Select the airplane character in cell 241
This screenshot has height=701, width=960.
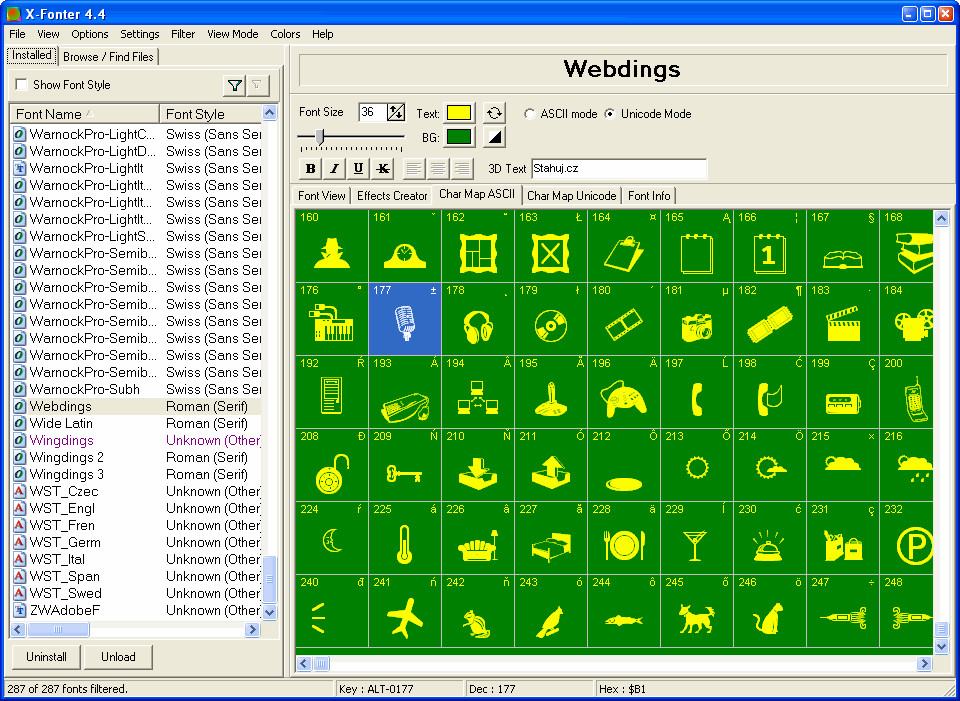point(405,610)
